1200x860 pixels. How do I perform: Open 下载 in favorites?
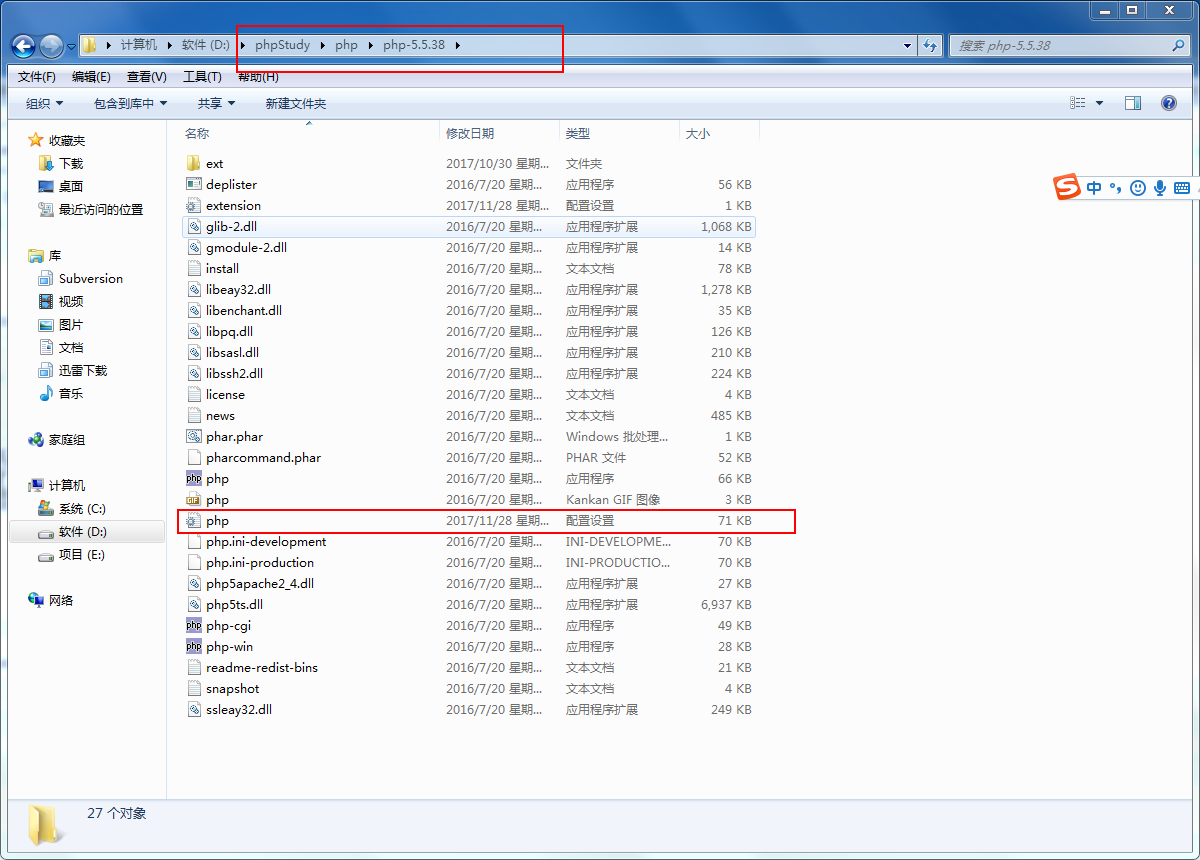click(x=70, y=163)
